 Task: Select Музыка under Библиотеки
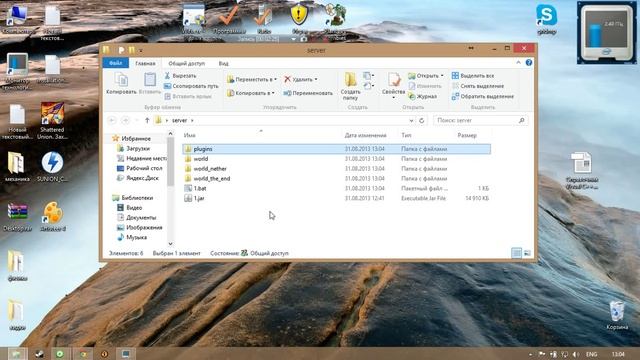click(x=132, y=237)
